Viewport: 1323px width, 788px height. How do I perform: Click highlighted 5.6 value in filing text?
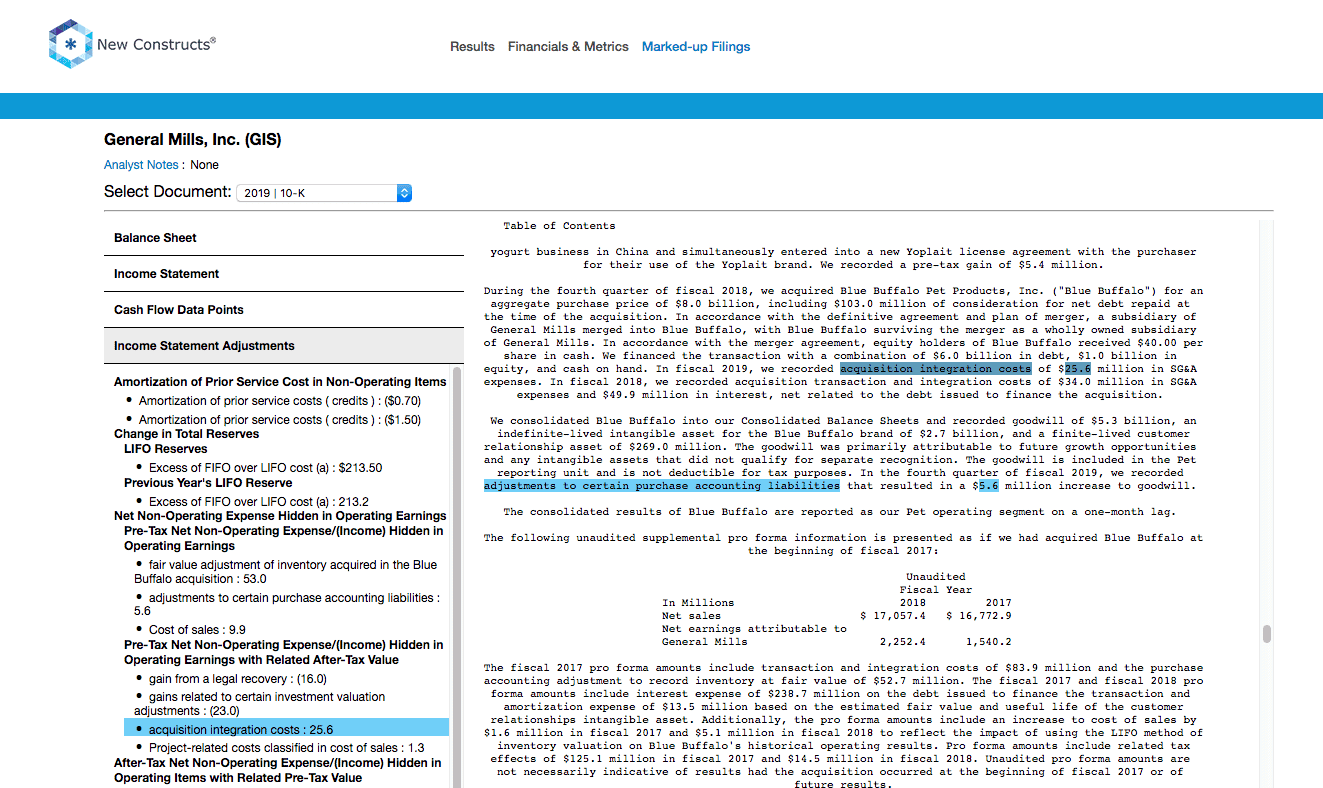tap(988, 485)
